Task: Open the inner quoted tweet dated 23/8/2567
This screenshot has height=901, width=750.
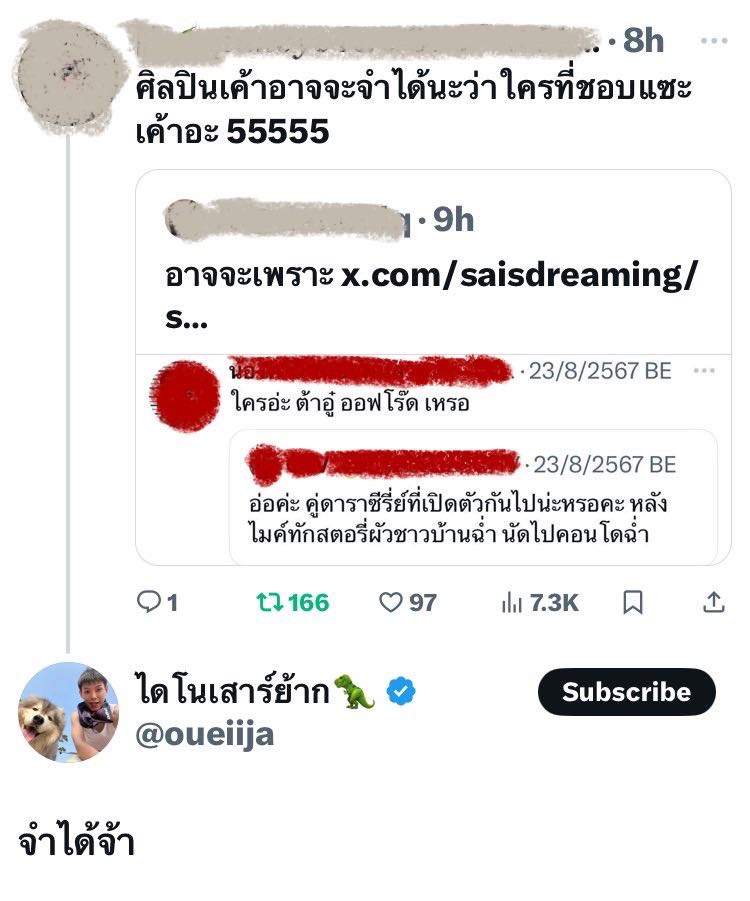Action: tap(474, 497)
